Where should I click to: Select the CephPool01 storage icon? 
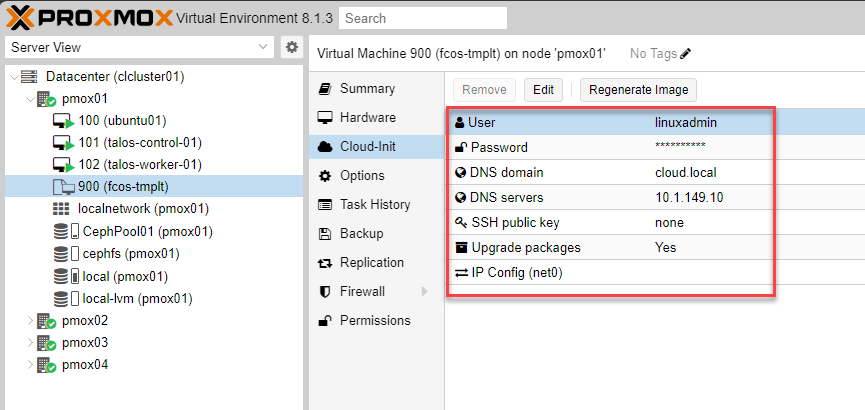(62, 232)
